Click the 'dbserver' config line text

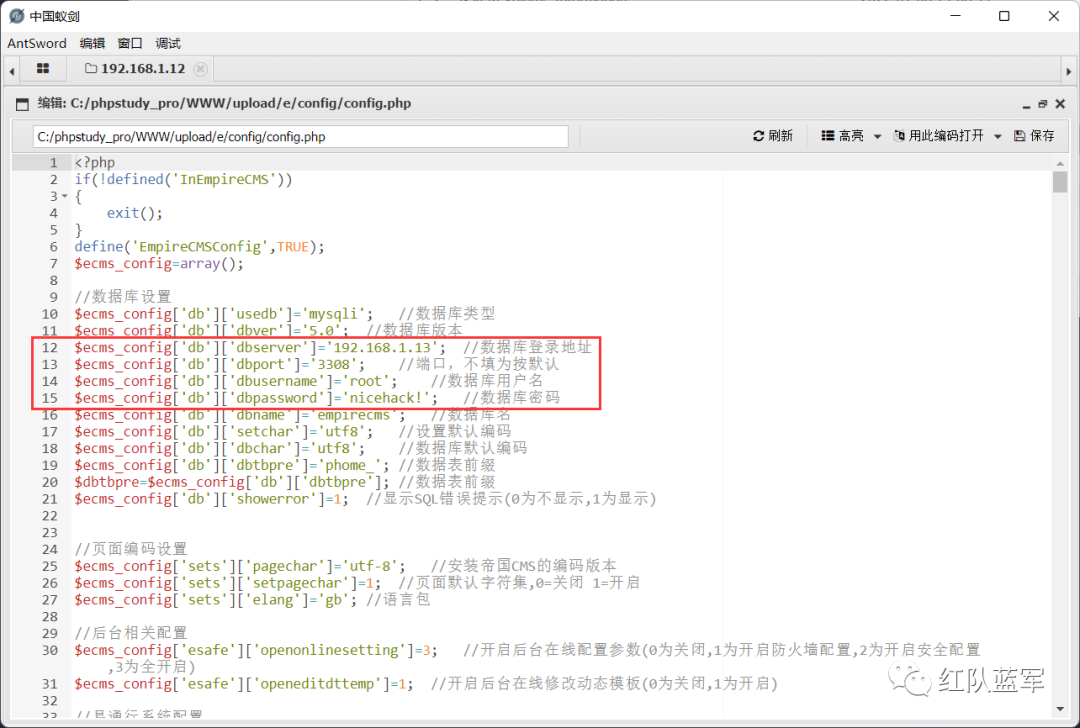pos(333,347)
